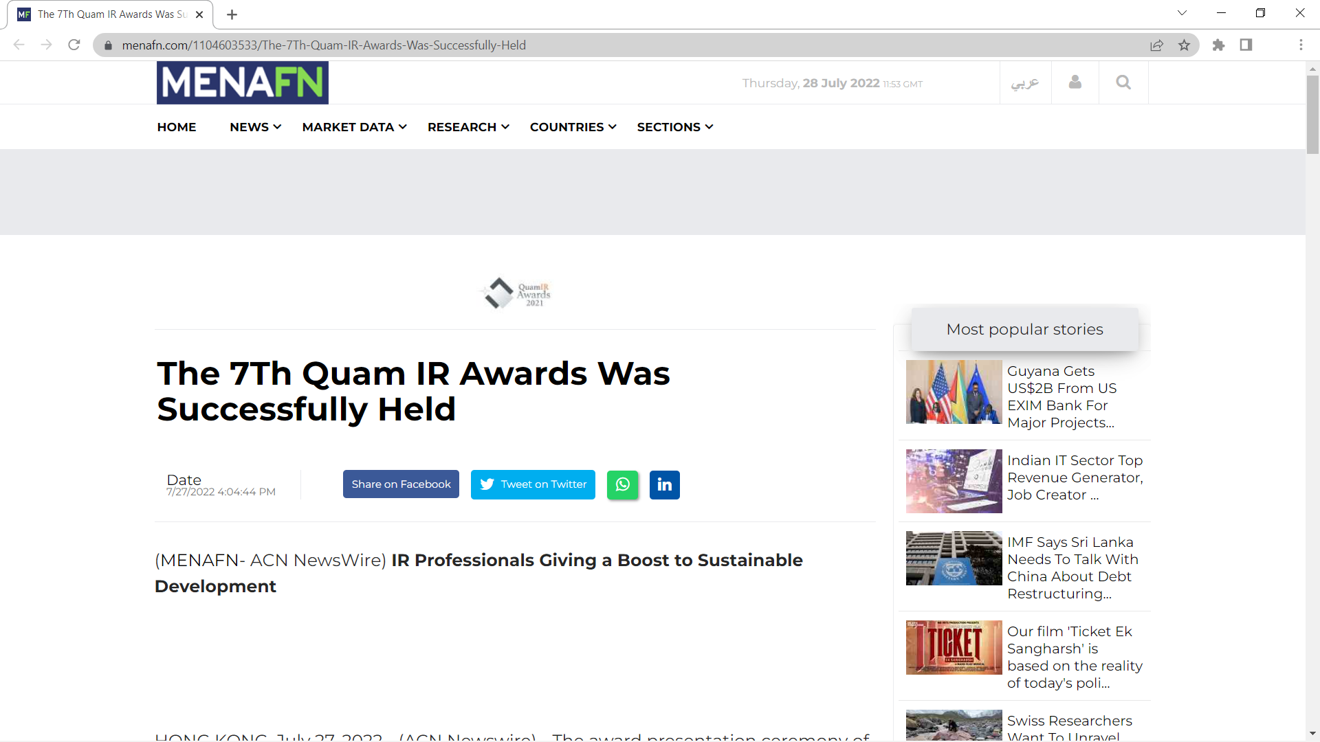Select the 7Th Quam IR Awards tab
1320x742 pixels.
tap(110, 15)
